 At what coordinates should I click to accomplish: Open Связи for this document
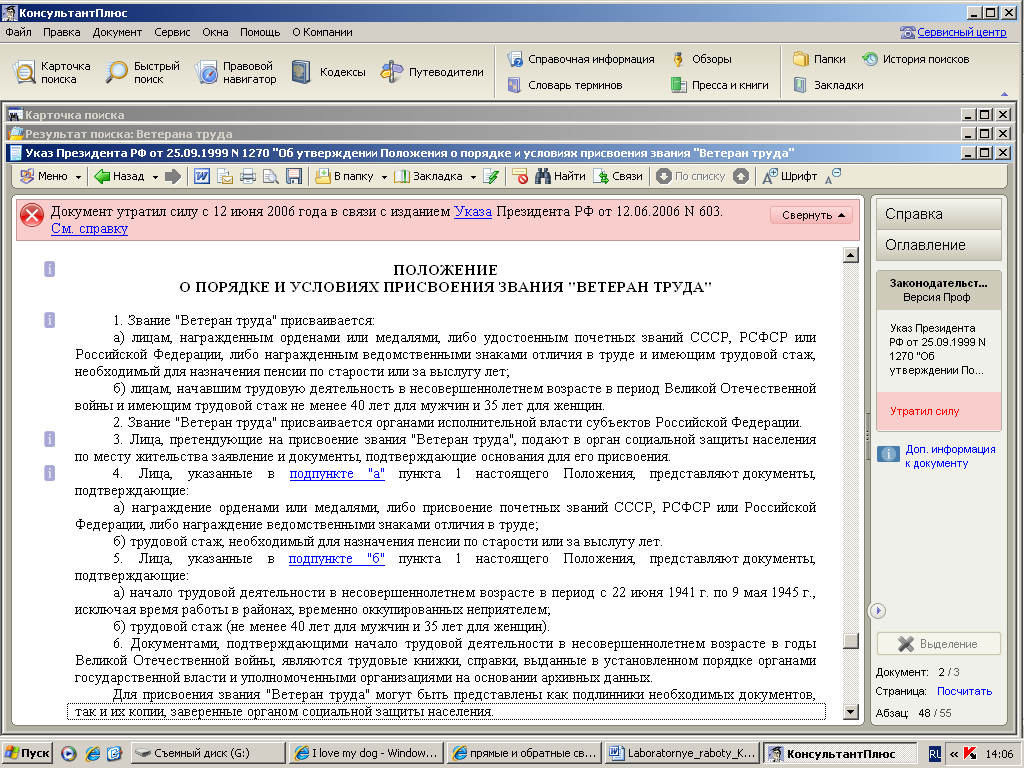tap(618, 176)
